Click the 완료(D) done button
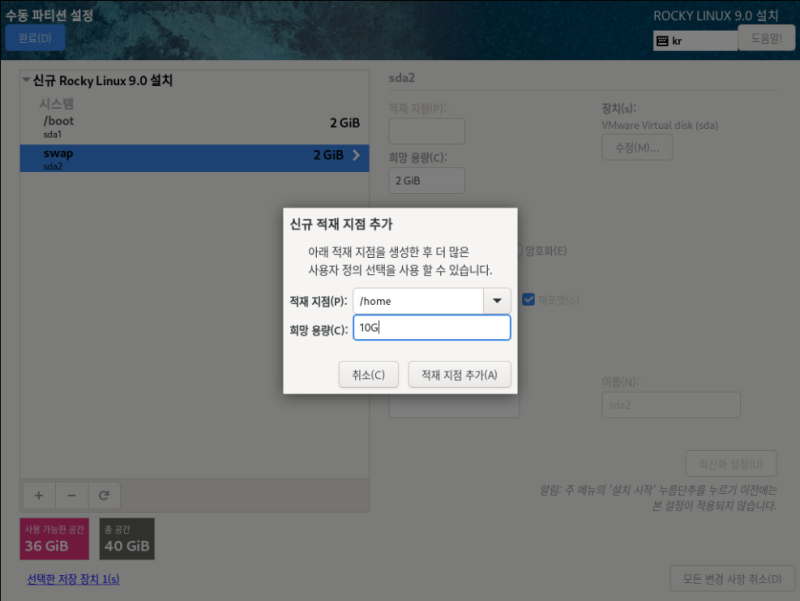The width and height of the screenshot is (800, 601). 35,38
